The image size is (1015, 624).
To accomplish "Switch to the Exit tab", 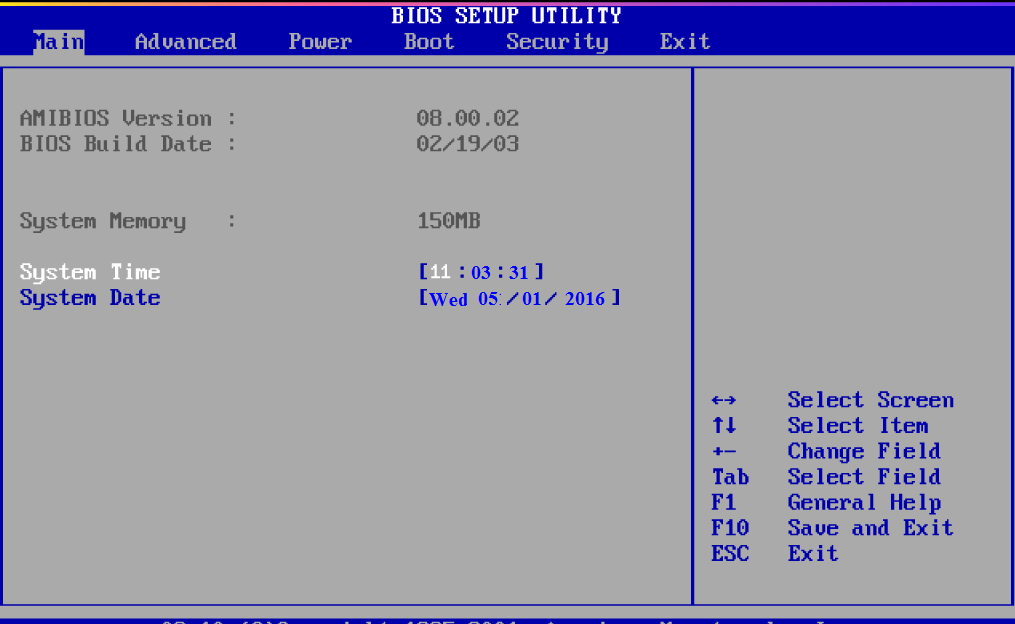I will [x=684, y=41].
